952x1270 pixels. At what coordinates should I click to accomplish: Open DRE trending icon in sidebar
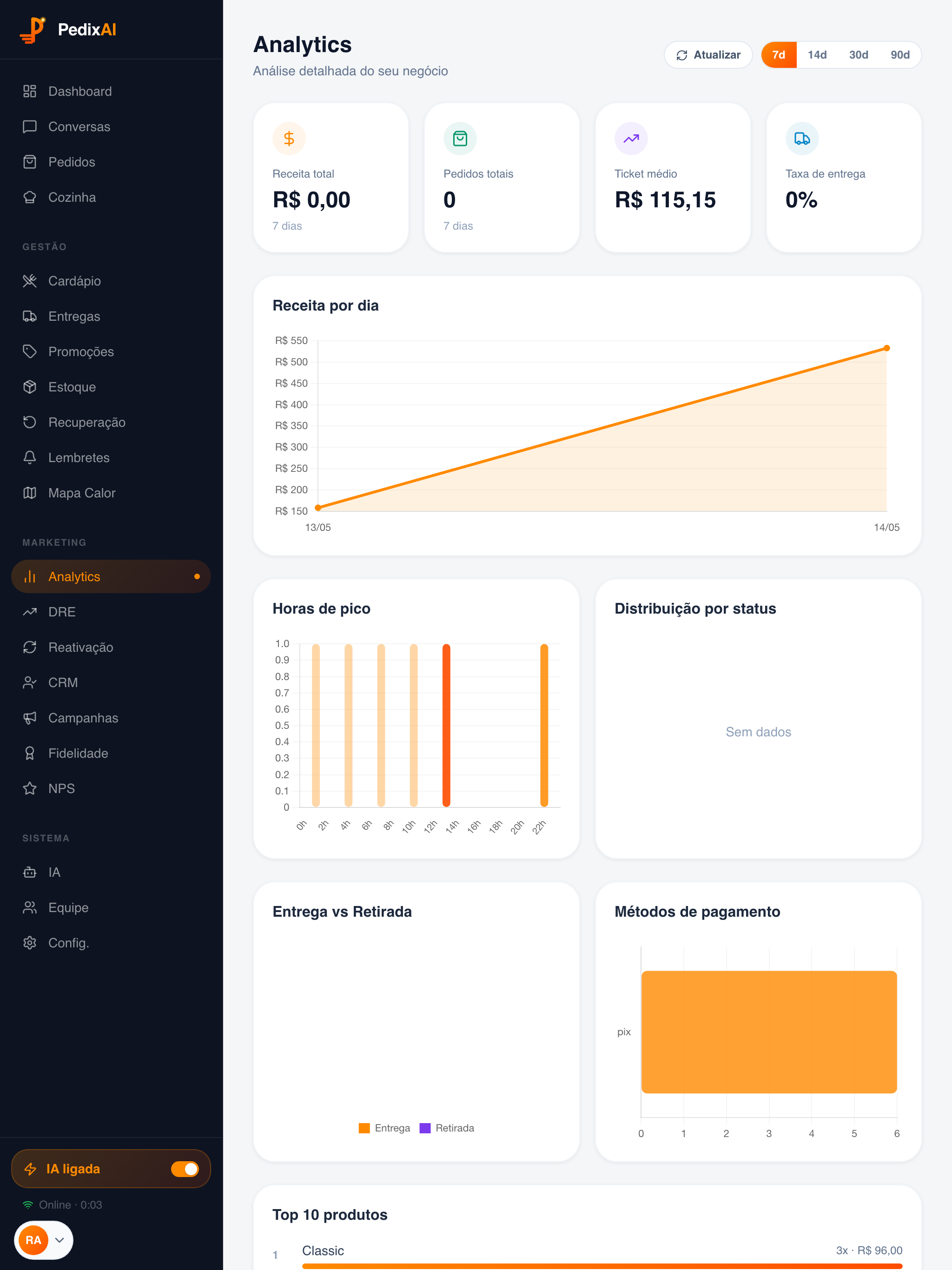(x=30, y=612)
